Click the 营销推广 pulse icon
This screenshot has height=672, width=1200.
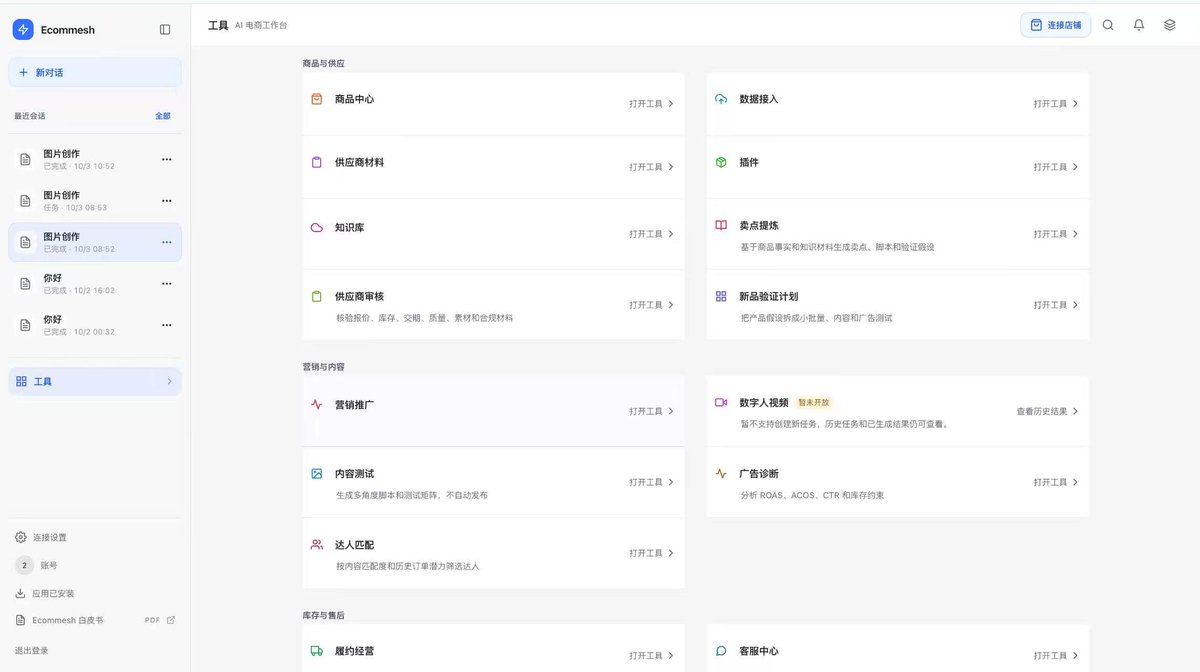click(317, 405)
